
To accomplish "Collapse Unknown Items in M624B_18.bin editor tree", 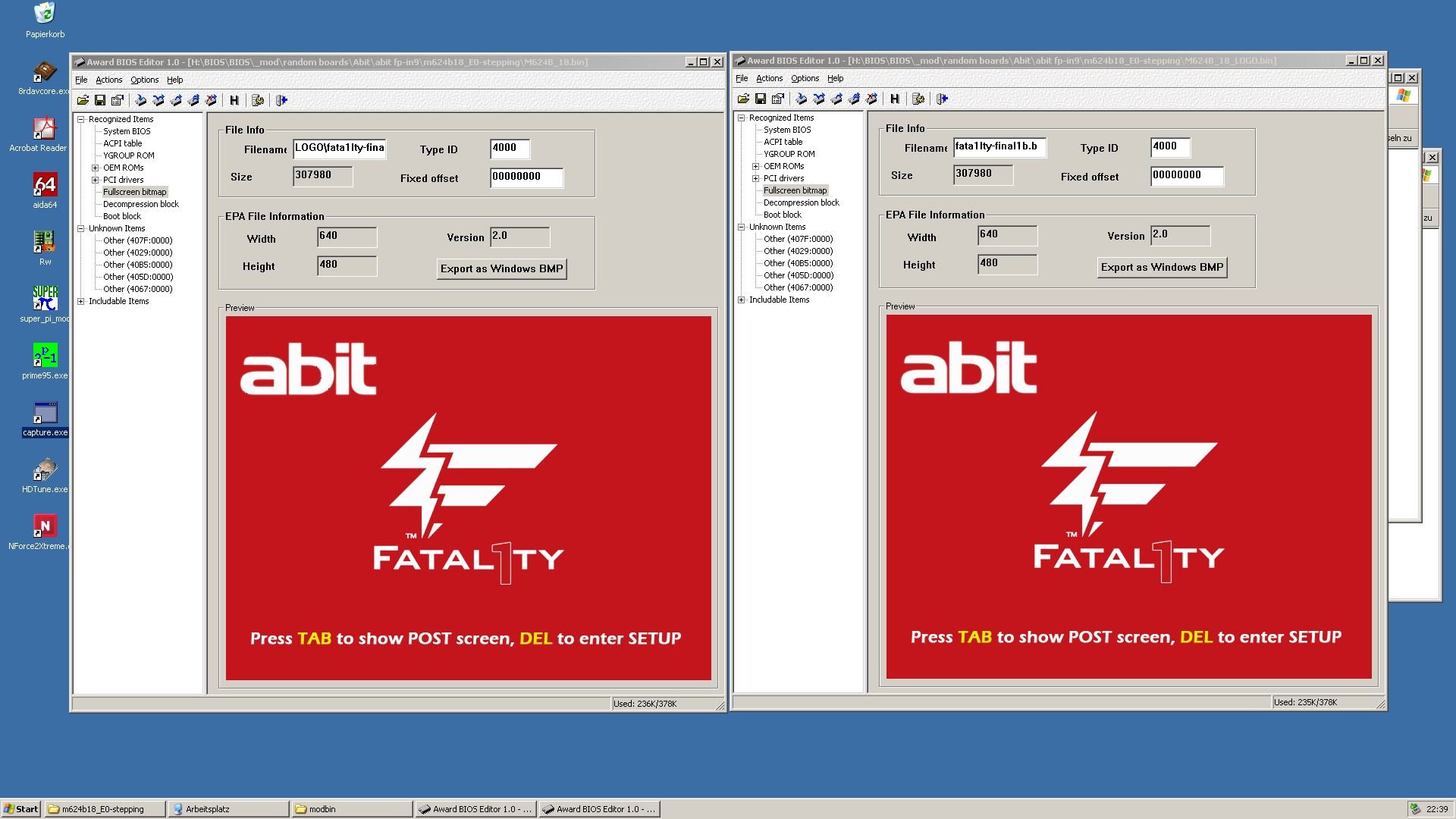I will [x=81, y=228].
